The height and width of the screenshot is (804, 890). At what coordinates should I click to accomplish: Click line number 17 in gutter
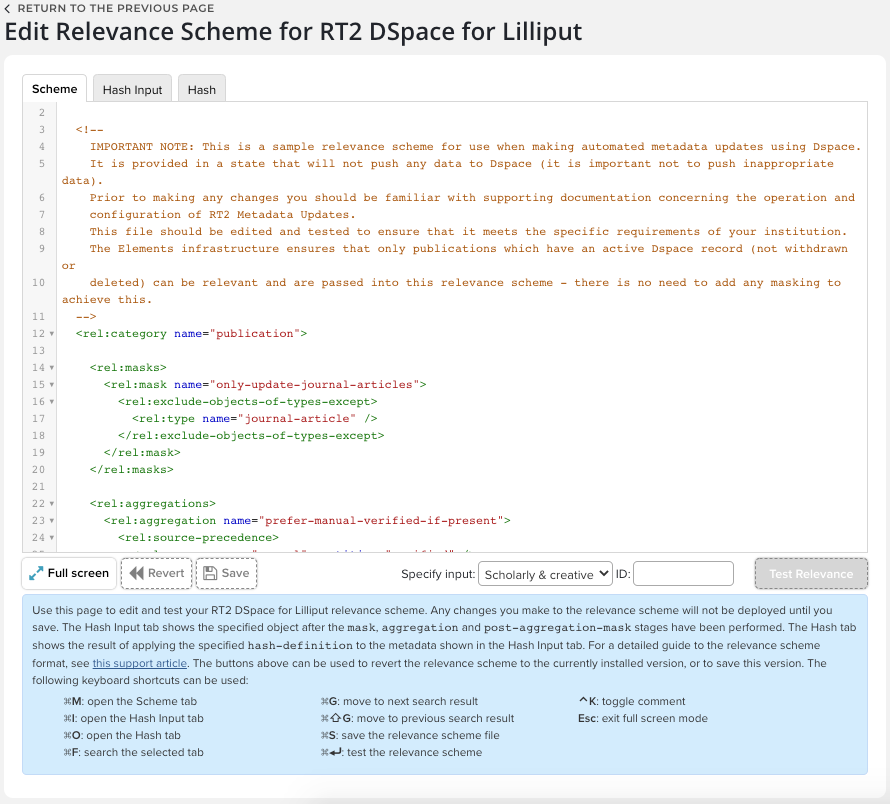click(38, 418)
